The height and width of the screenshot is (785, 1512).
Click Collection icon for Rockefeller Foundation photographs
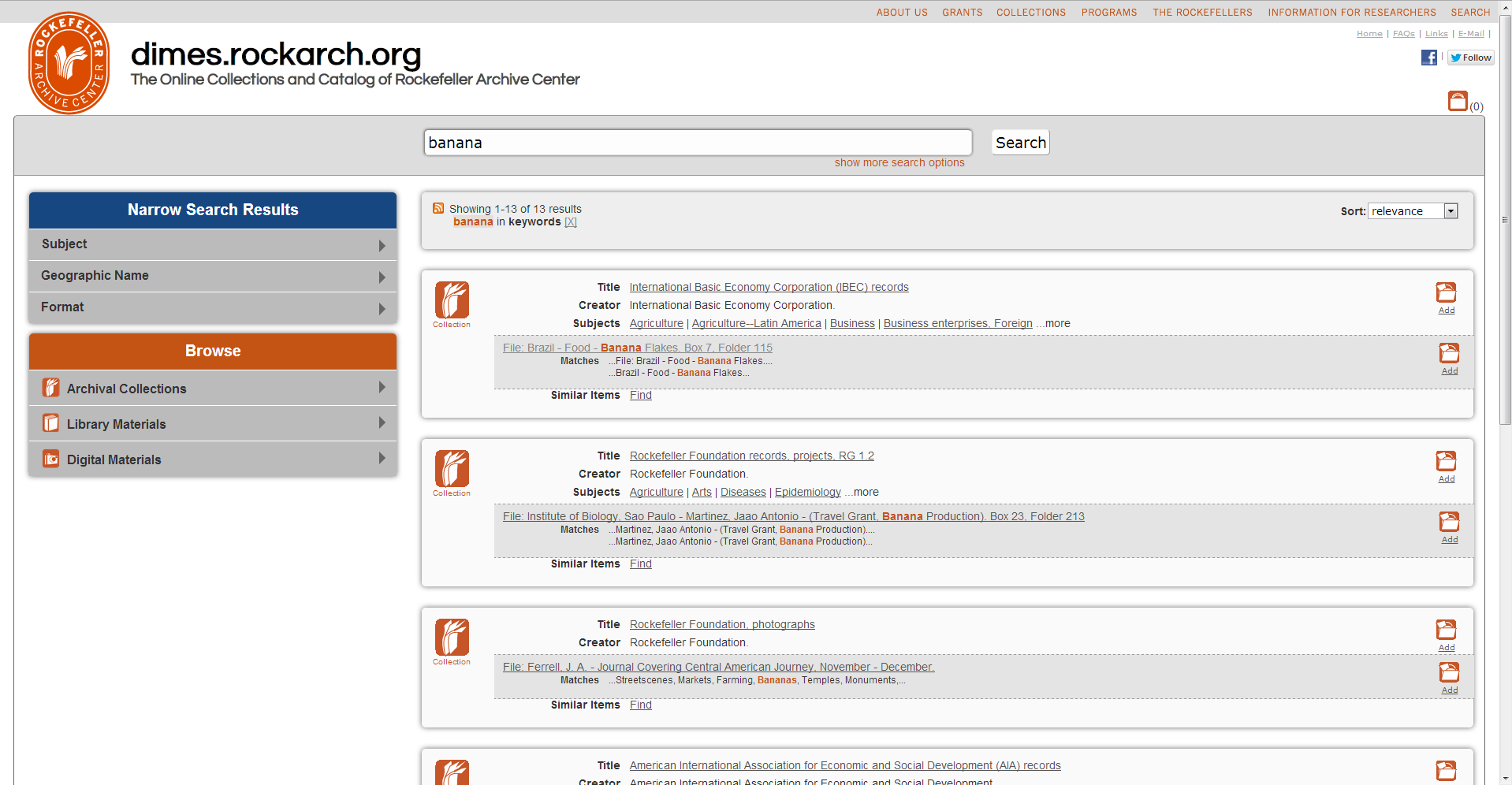tap(452, 638)
